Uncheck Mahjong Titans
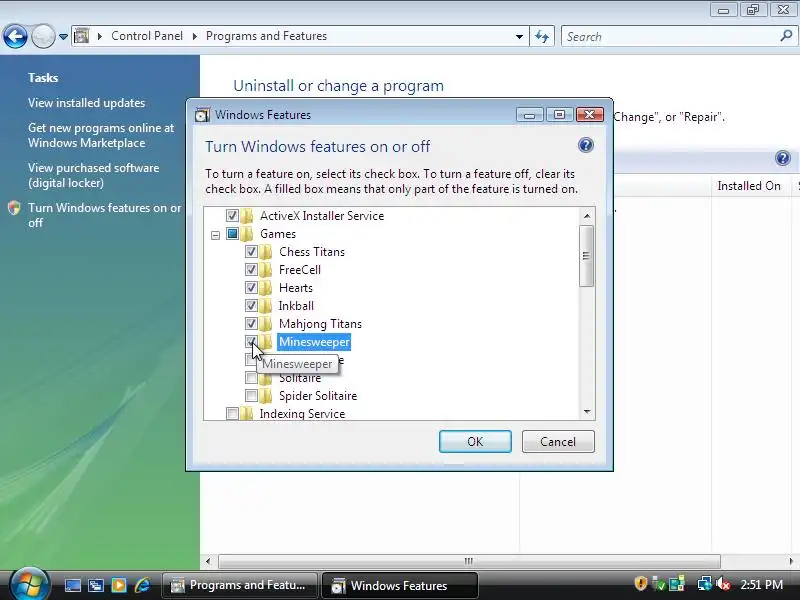This screenshot has height=600, width=800. tap(251, 323)
